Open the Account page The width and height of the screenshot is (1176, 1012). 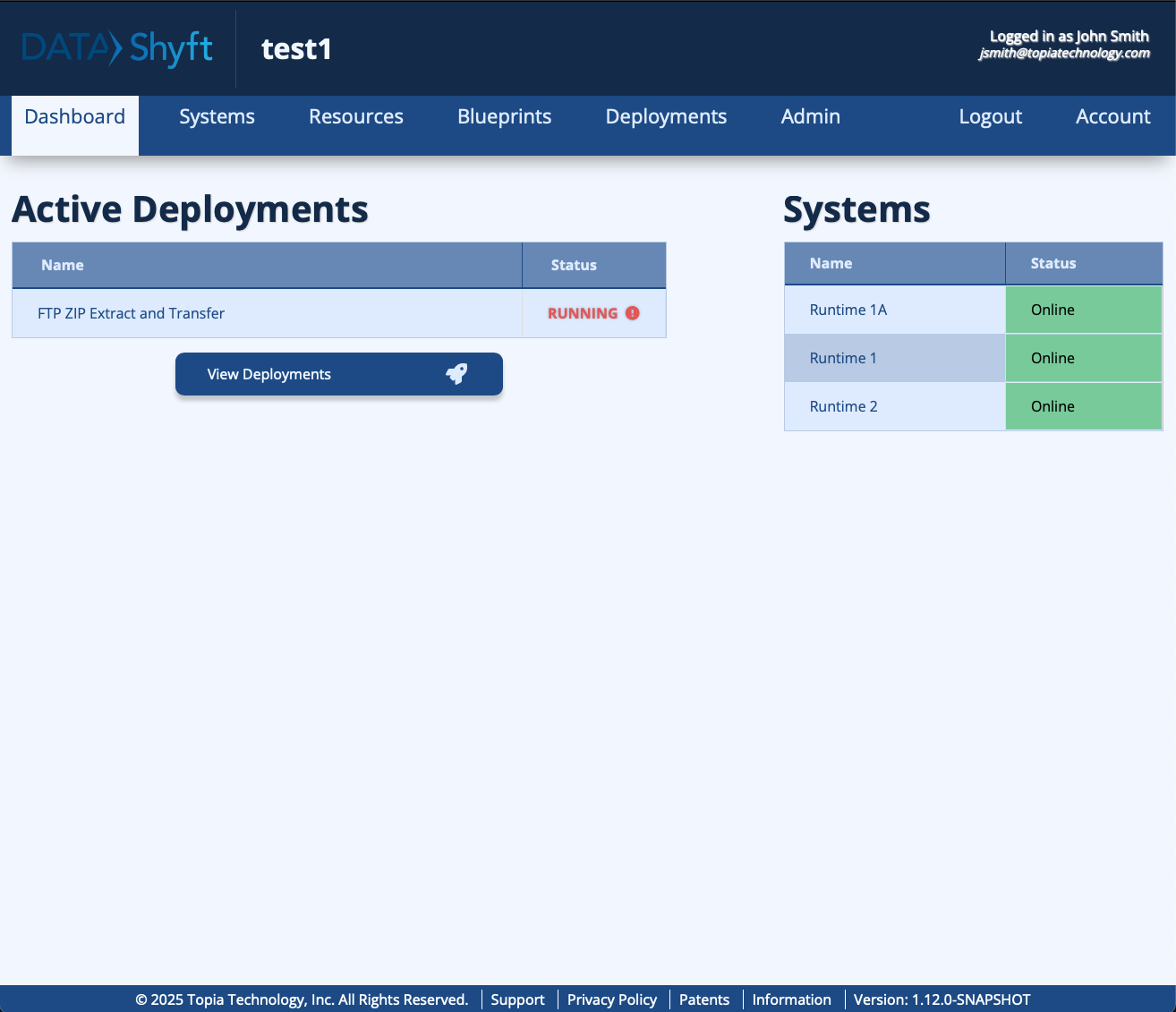point(1112,117)
